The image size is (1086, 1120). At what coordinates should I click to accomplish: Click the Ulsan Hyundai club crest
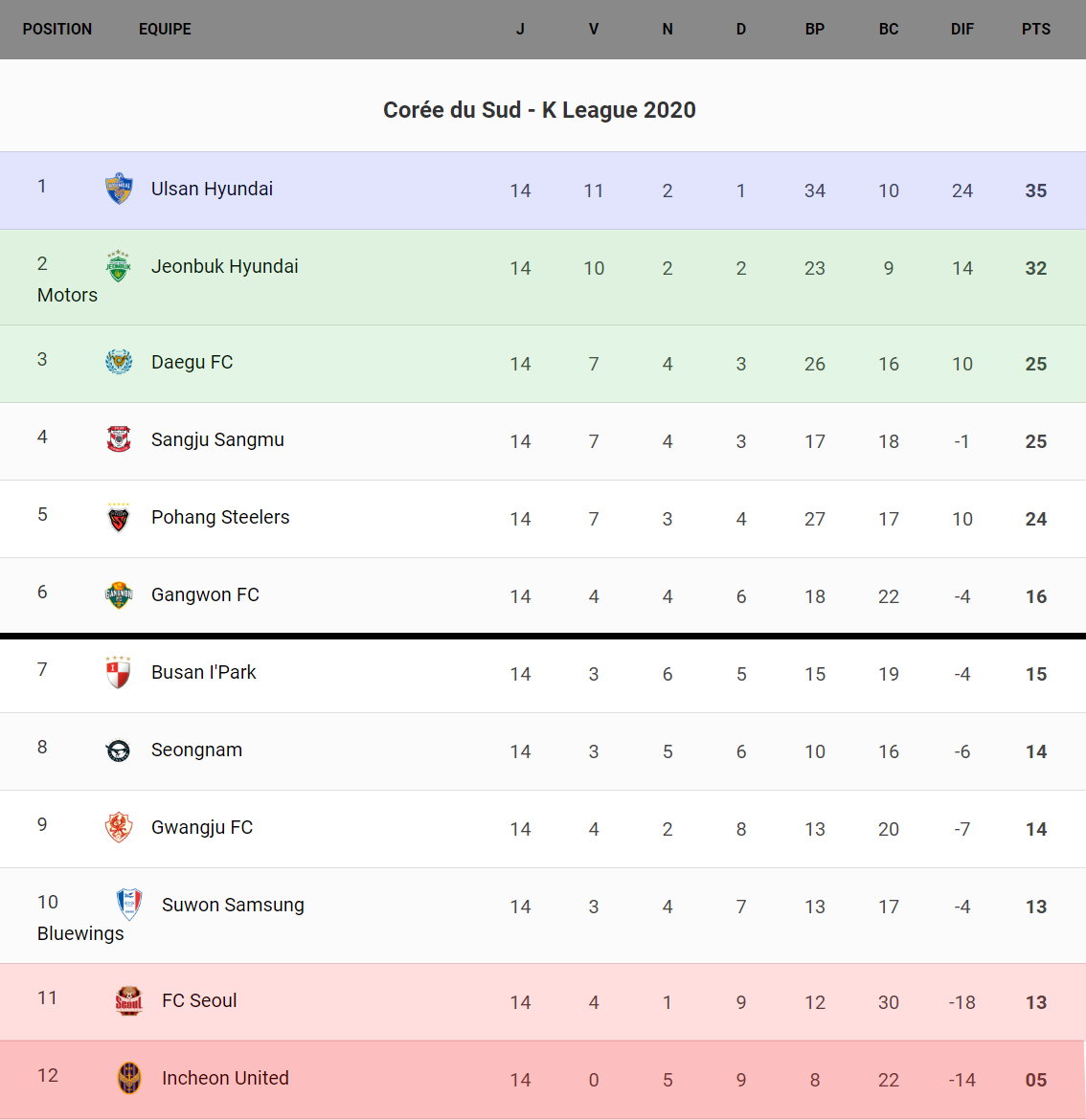(119, 189)
